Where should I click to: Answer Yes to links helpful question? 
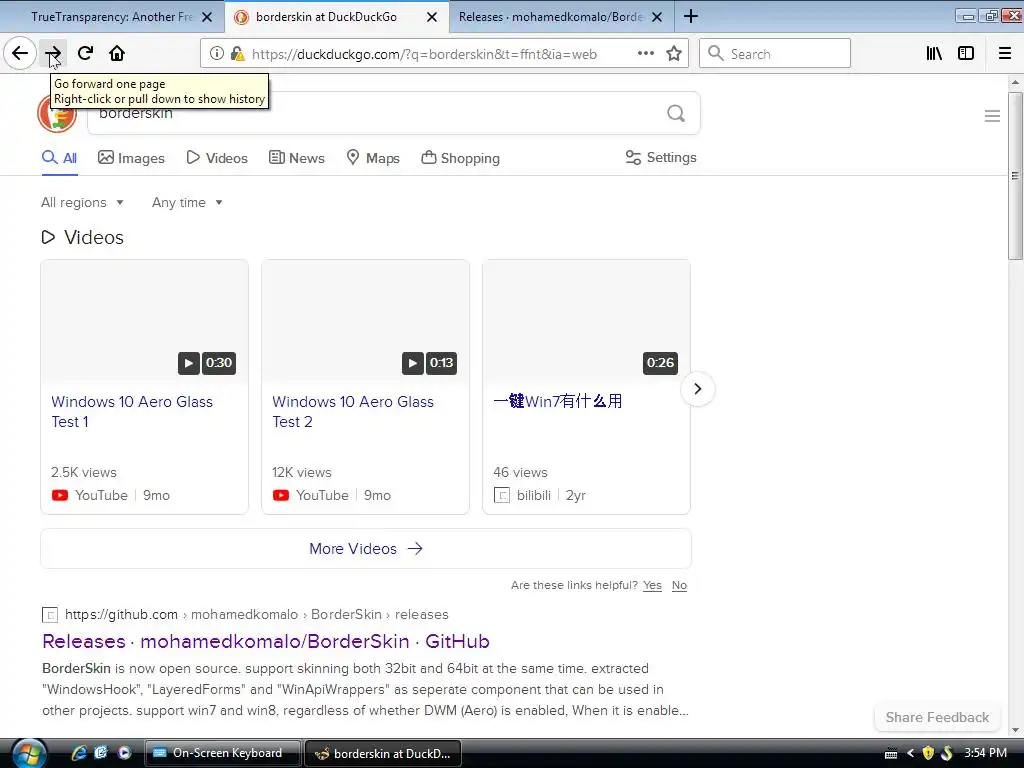652,585
